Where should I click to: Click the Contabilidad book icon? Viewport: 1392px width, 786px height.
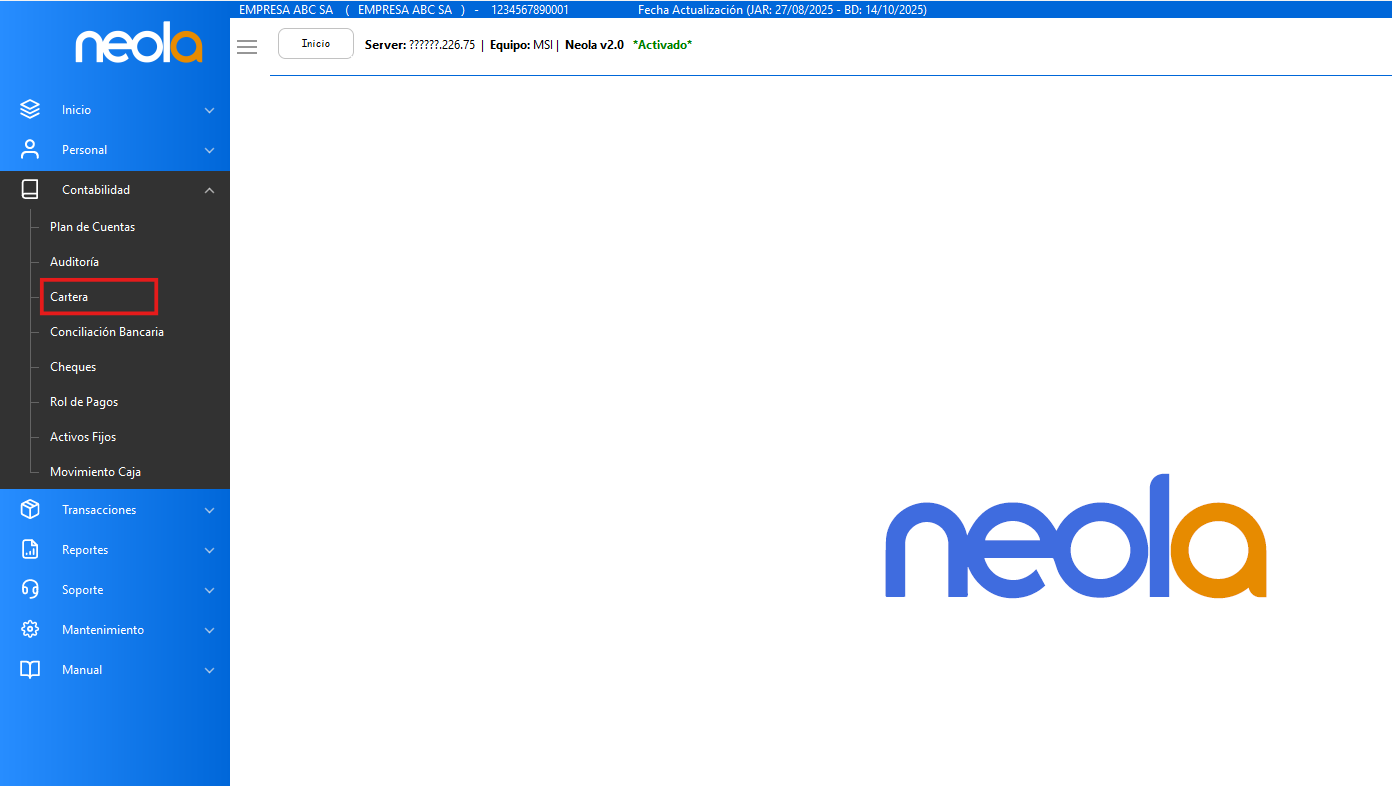(30, 190)
